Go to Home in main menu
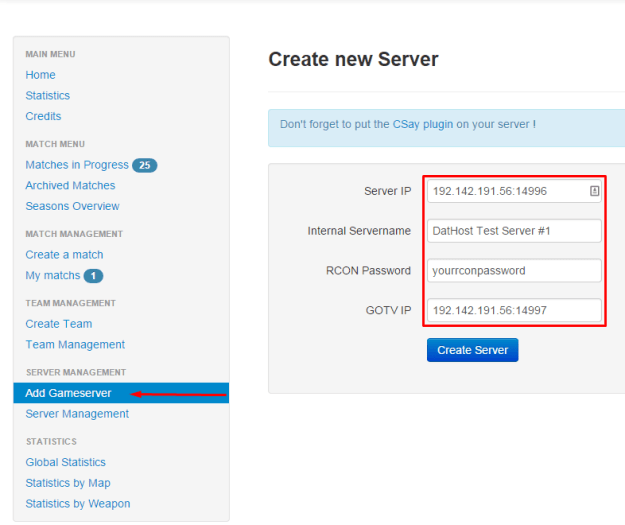 point(41,75)
